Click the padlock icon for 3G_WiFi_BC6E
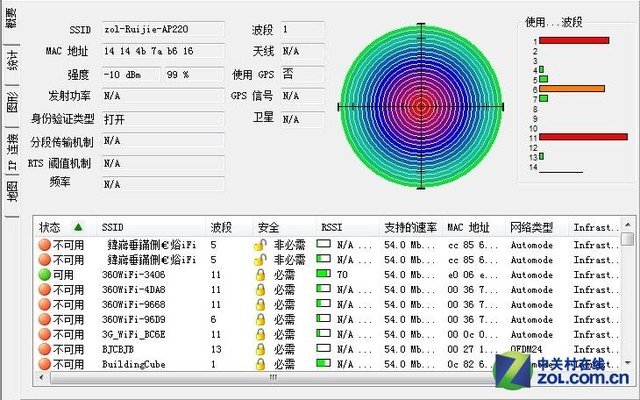This screenshot has width=640, height=400. point(260,335)
